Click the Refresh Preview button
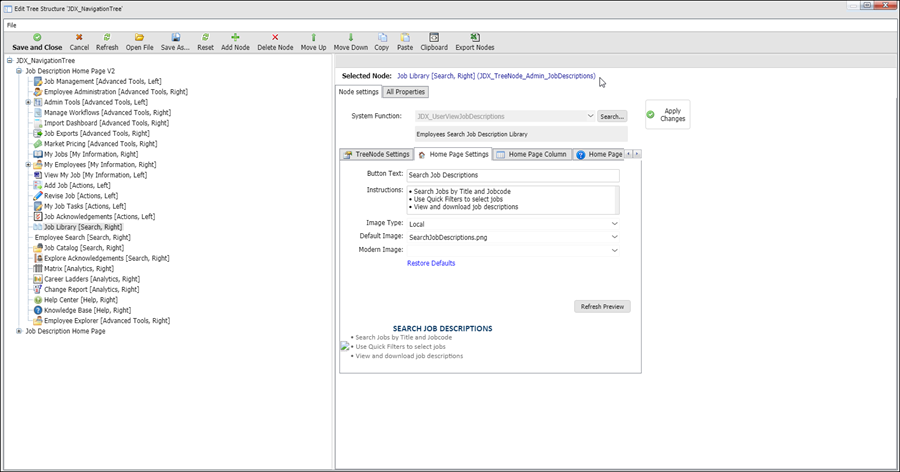The width and height of the screenshot is (900, 472). tap(602, 306)
